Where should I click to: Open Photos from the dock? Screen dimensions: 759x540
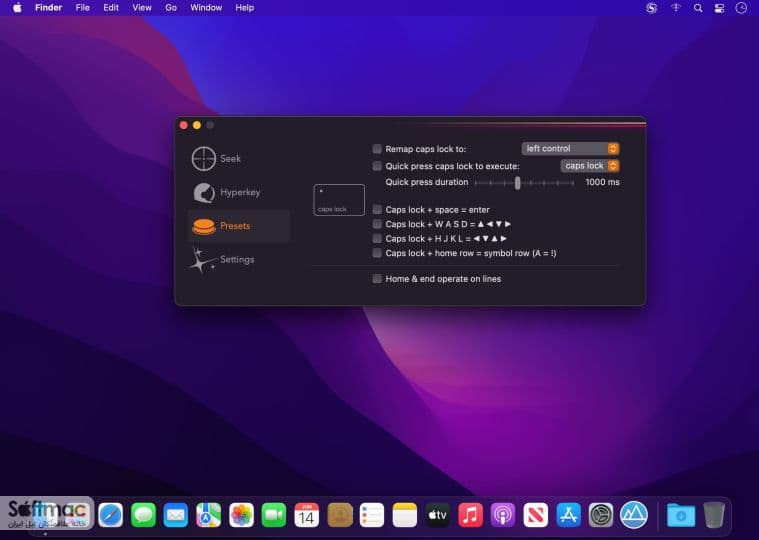click(241, 514)
